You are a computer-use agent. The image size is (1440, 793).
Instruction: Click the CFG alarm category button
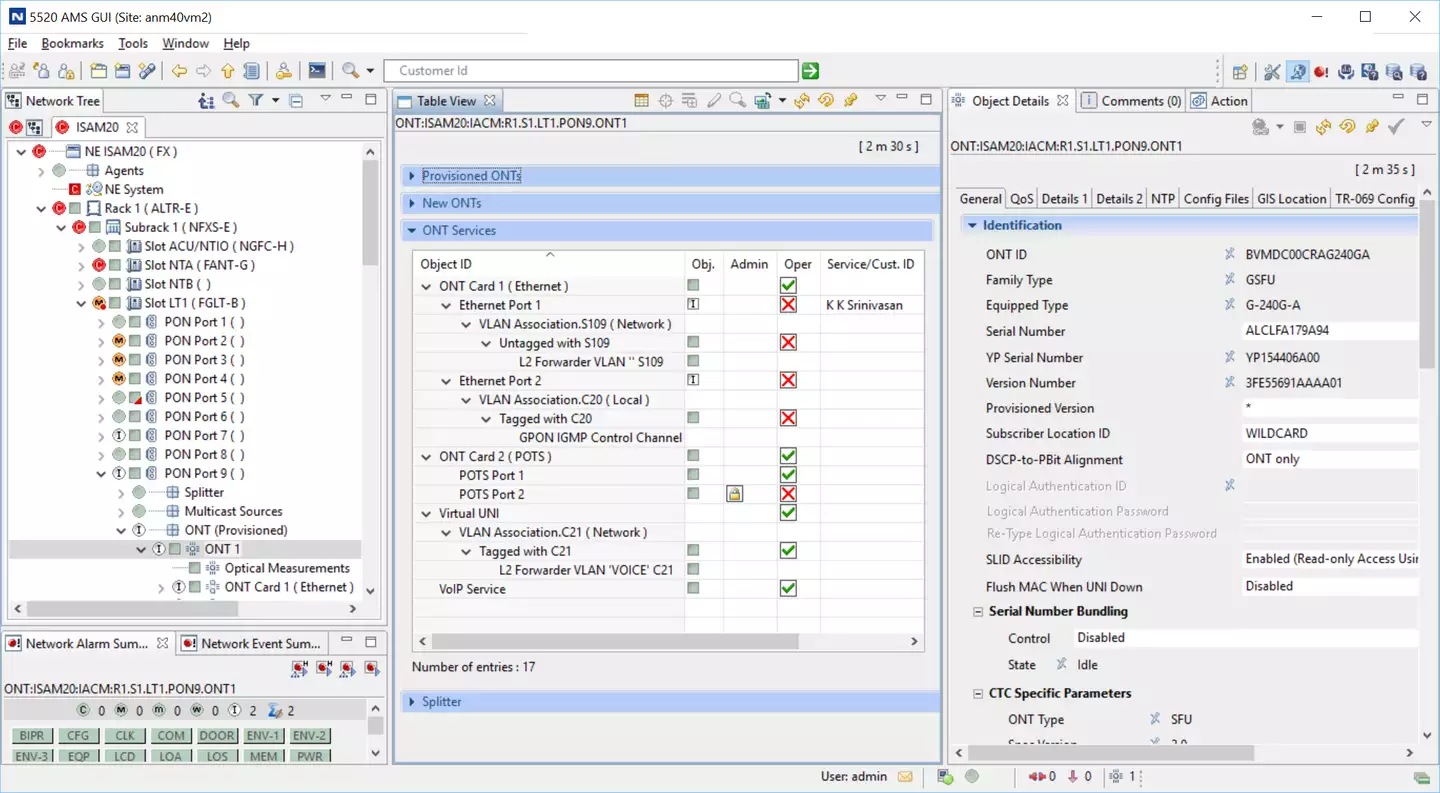click(77, 736)
